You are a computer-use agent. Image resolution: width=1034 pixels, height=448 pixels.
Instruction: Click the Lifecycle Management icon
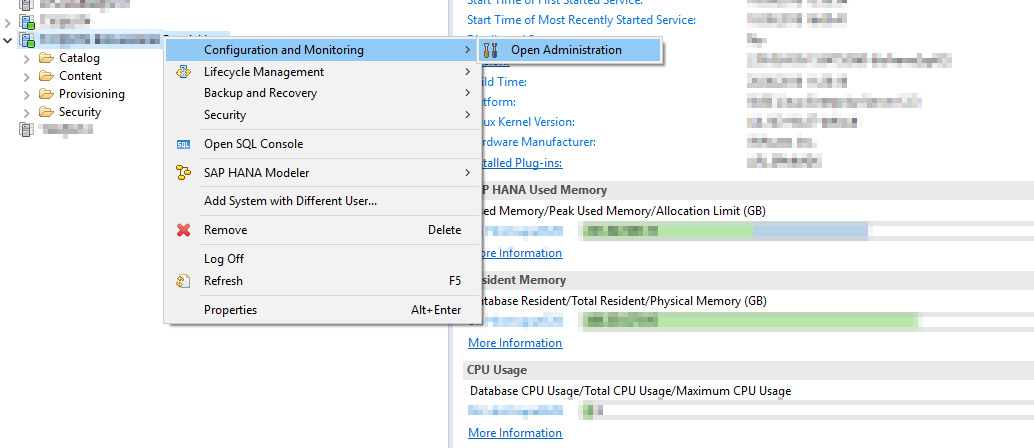(183, 72)
